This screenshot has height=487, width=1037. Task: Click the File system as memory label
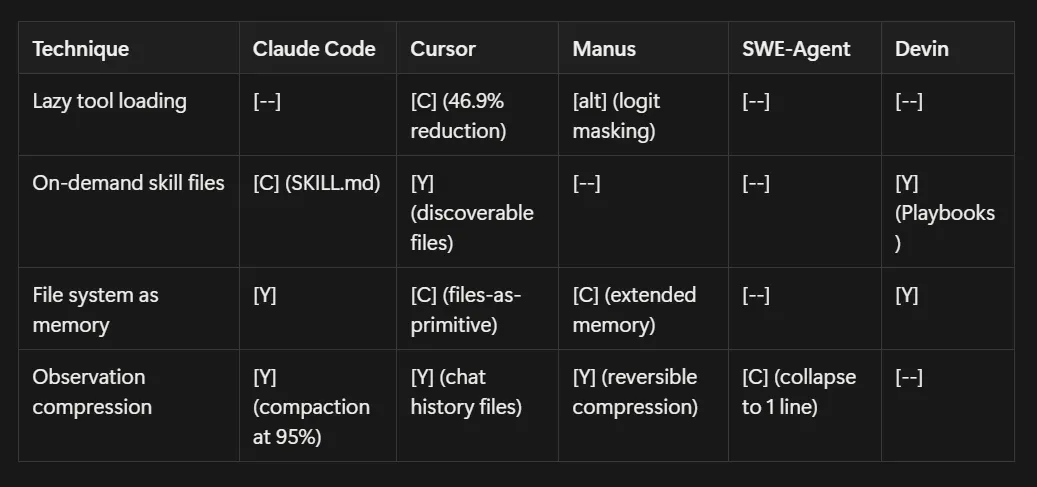click(x=95, y=310)
